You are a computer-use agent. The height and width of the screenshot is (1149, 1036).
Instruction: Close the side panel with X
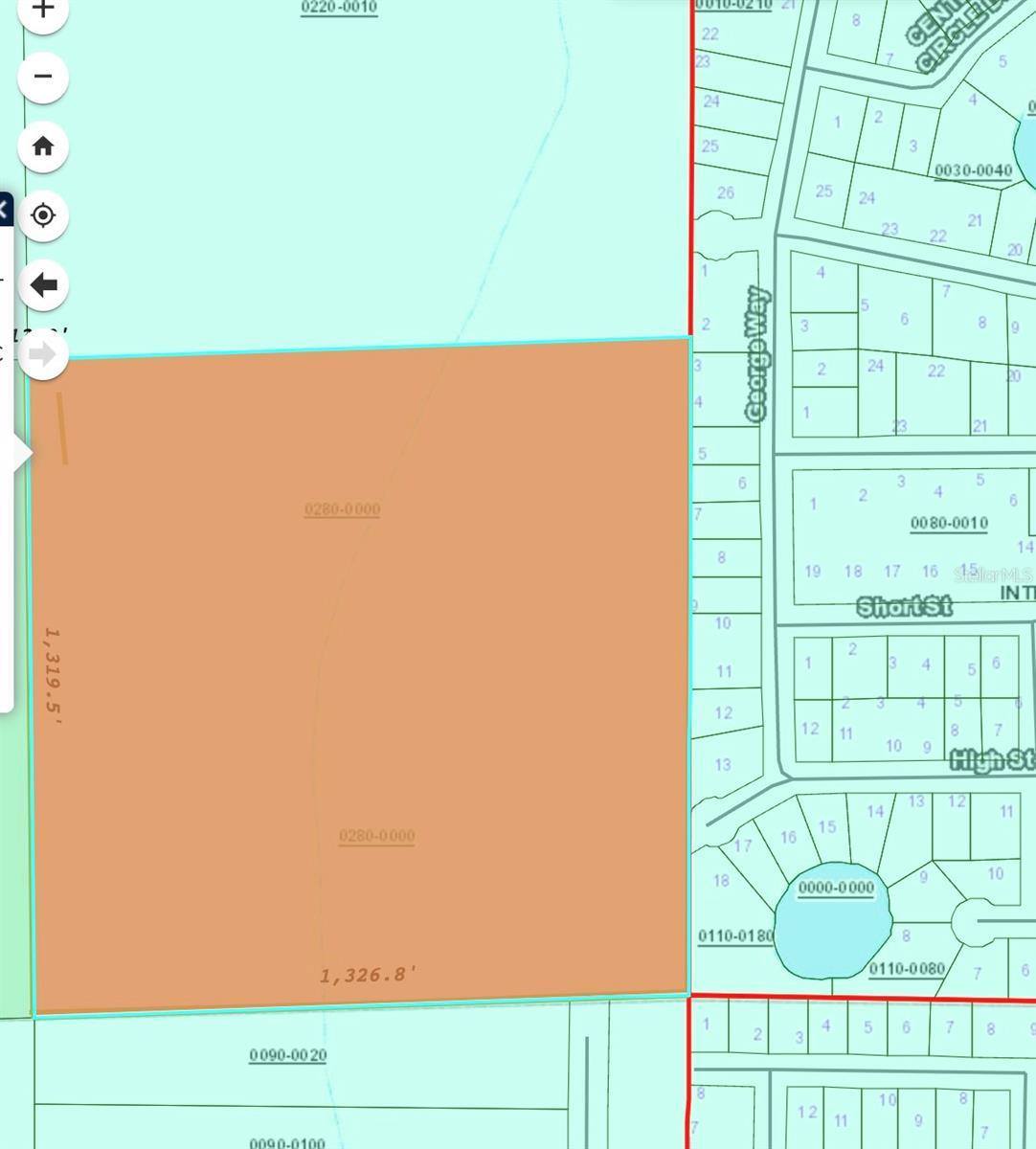coord(4,208)
